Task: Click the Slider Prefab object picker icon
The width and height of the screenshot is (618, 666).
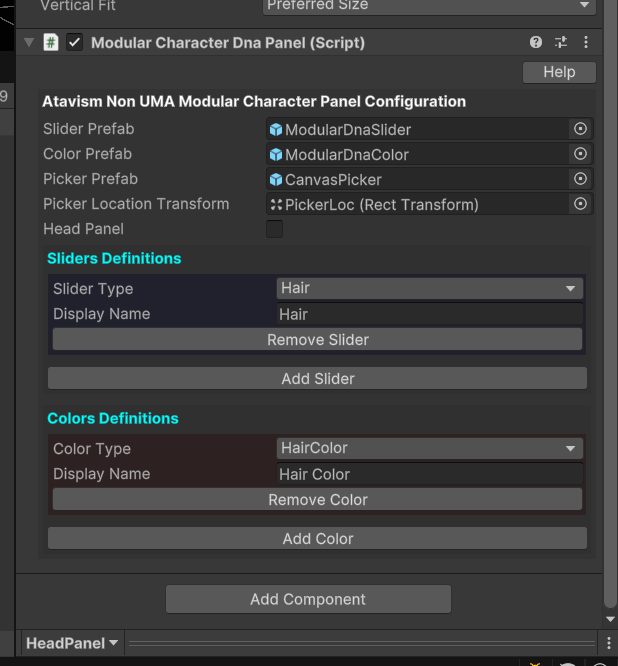Action: 579,129
